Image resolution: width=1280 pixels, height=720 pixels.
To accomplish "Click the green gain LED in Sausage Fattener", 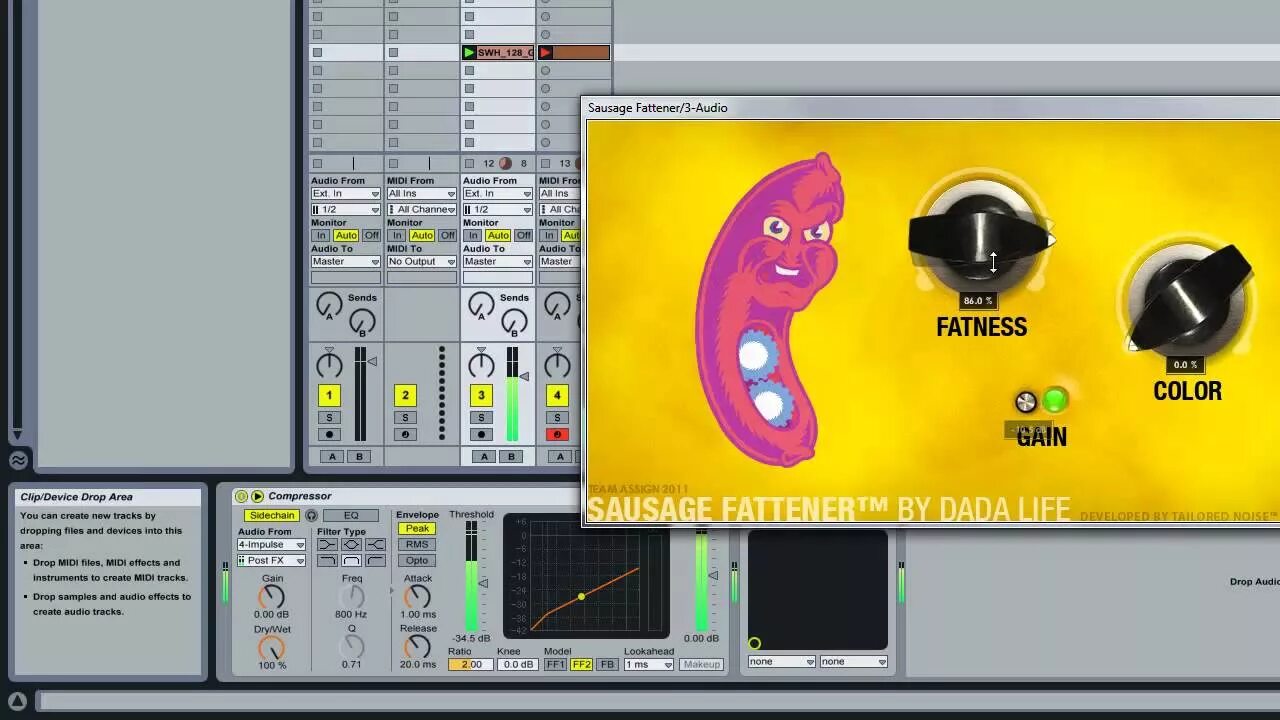I will 1055,401.
